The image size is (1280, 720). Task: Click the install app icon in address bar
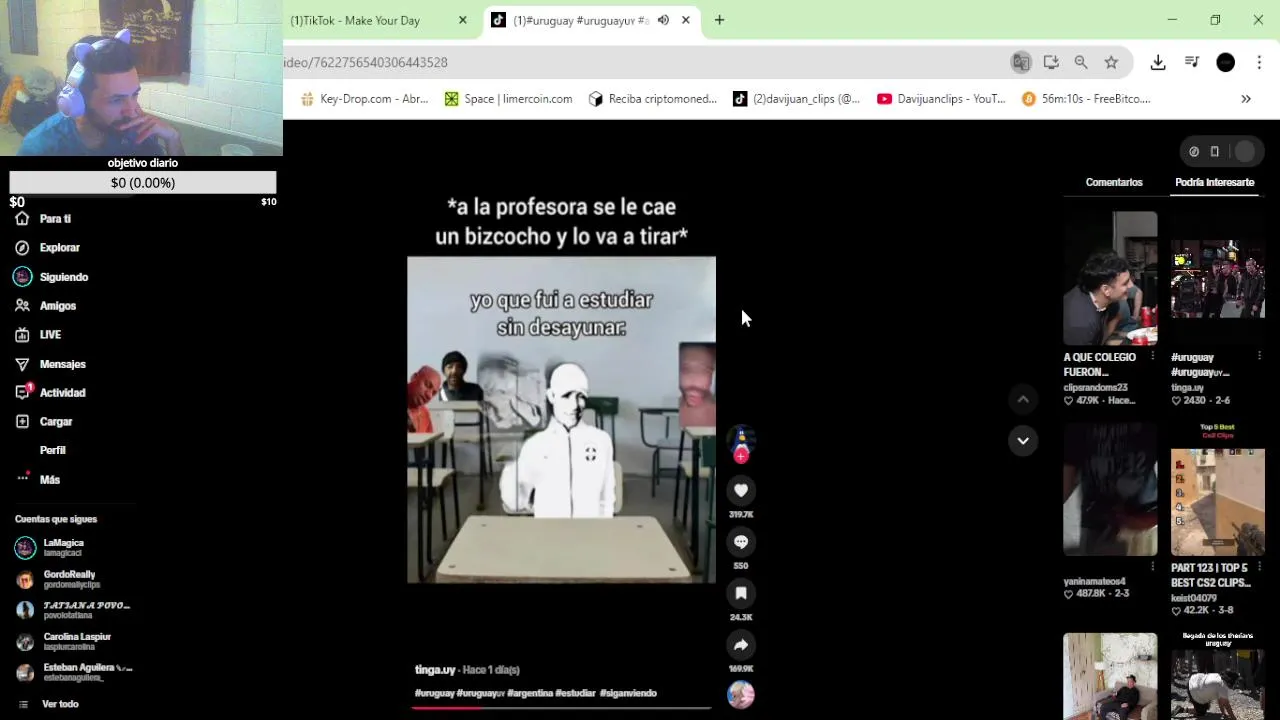(1051, 62)
